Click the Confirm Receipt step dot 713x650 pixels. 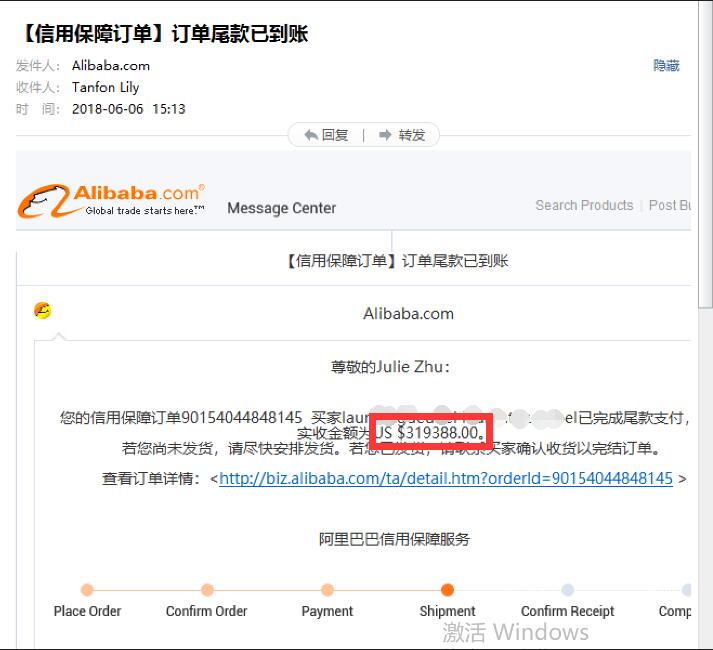[x=567, y=590]
